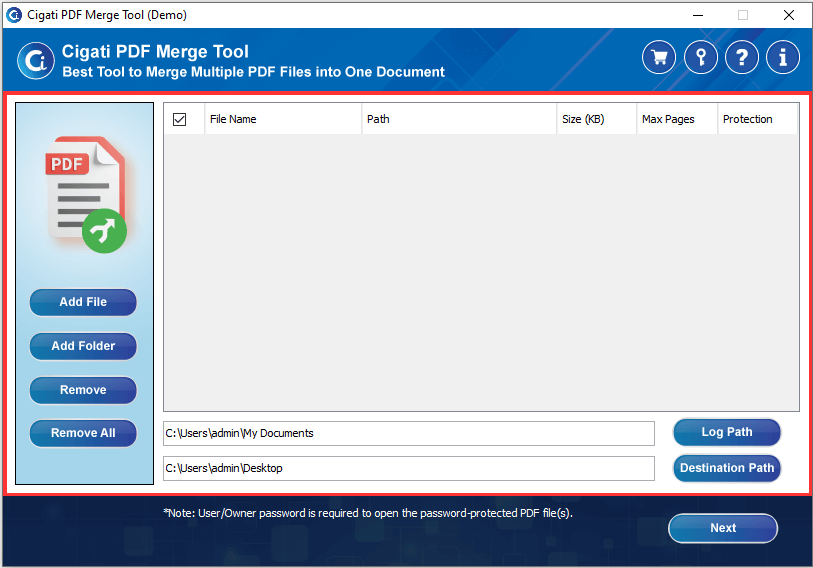Click the Max Pages column header
This screenshot has height=568, width=813.
[677, 119]
